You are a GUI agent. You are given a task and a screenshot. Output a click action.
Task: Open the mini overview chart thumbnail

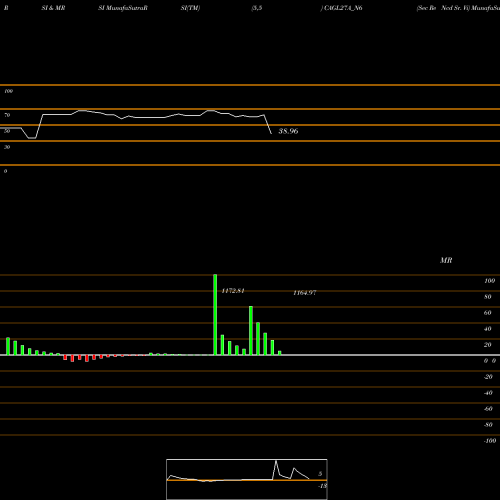coord(247,479)
